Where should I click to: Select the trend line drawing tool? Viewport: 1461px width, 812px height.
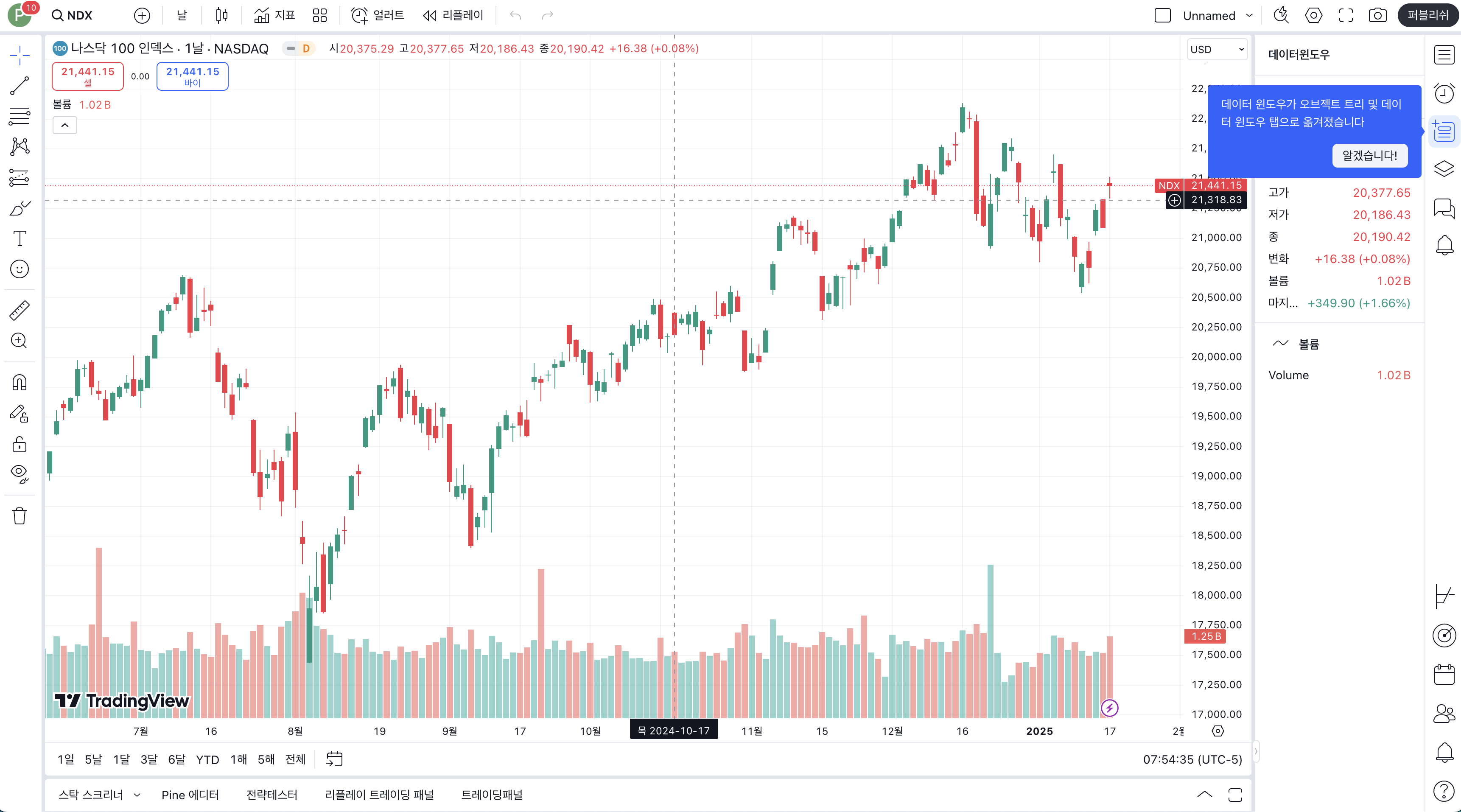point(19,86)
